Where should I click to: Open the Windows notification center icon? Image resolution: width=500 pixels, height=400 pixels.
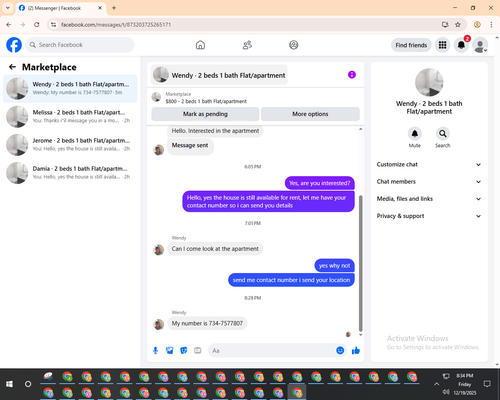487,384
